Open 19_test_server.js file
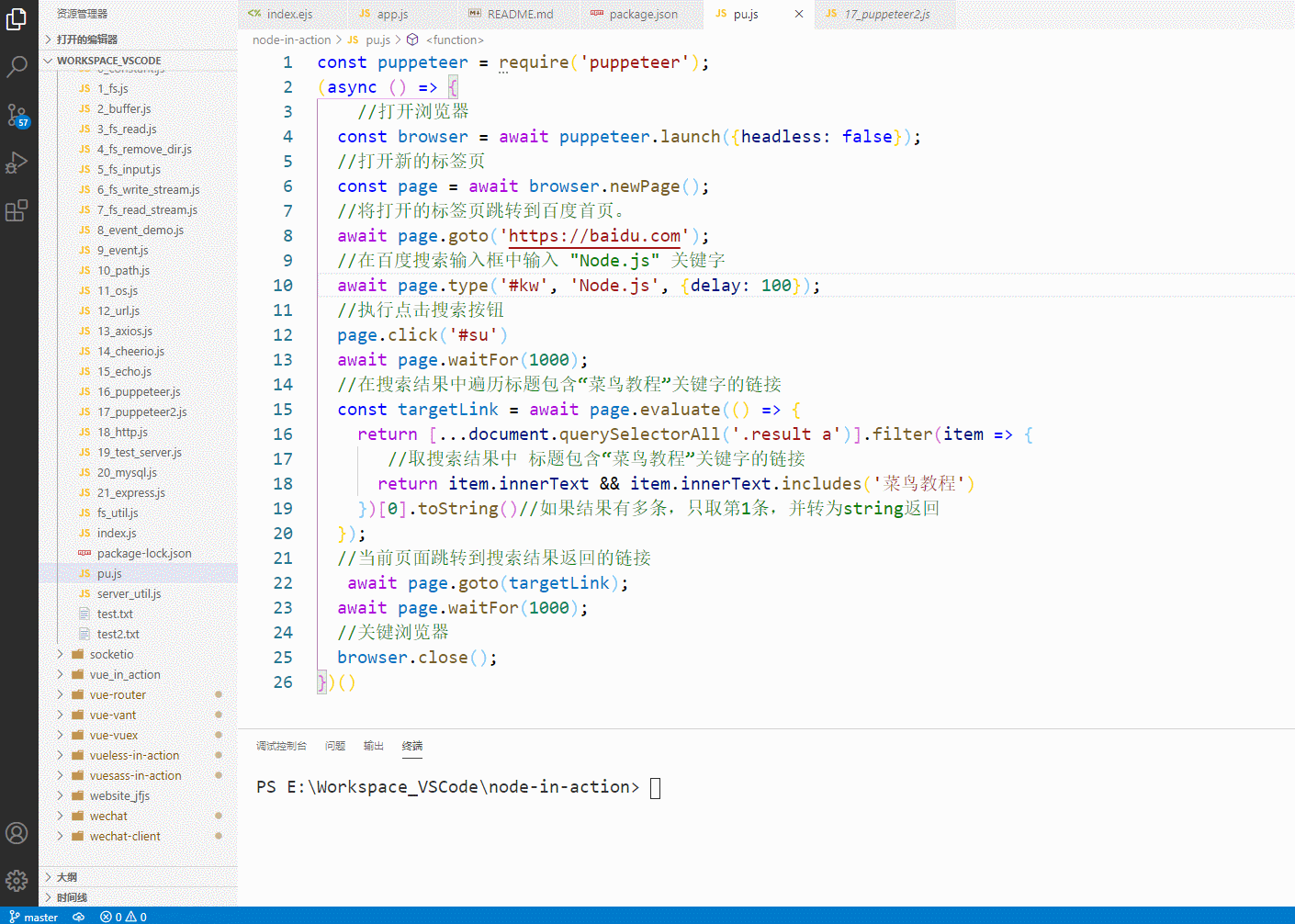This screenshot has width=1295, height=924. tap(140, 452)
